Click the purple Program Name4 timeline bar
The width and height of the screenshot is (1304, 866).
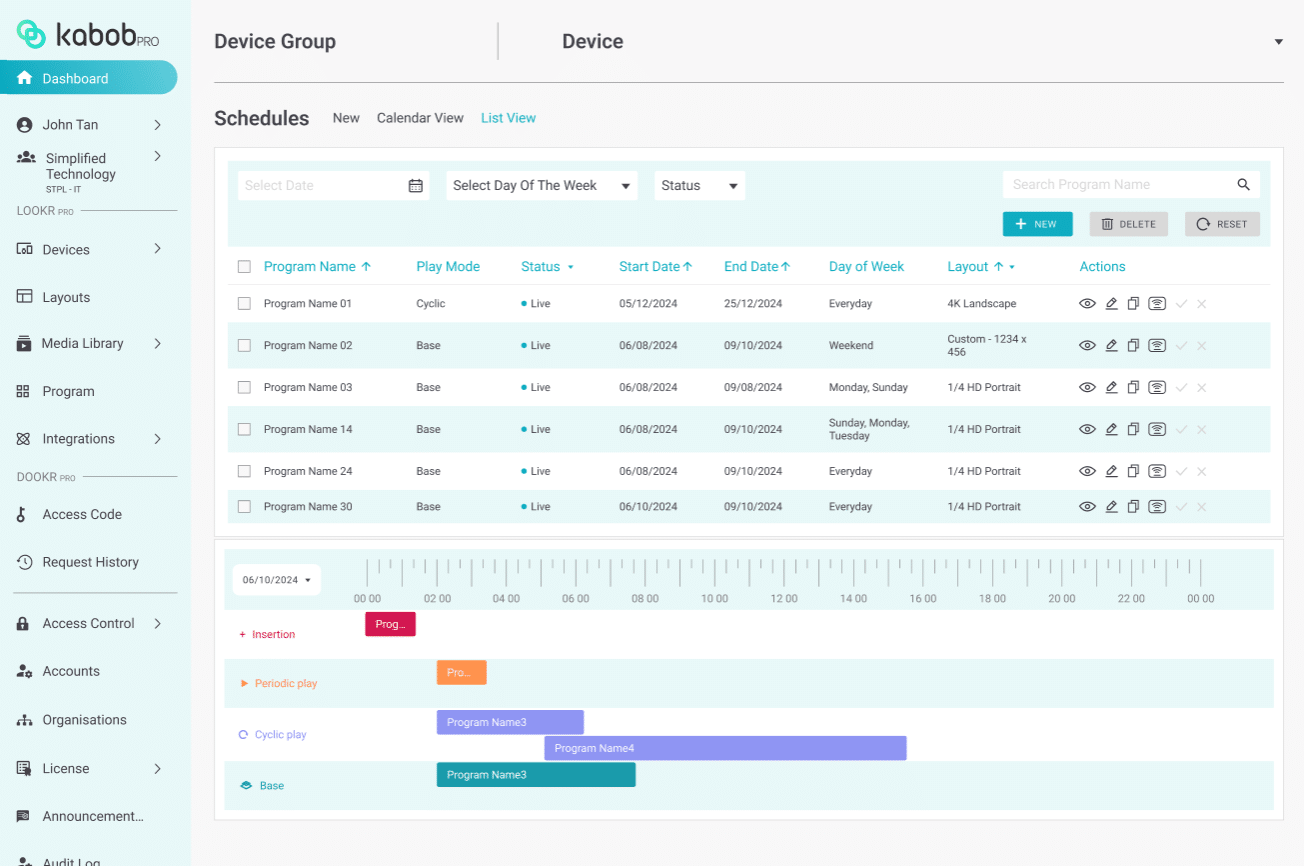click(725, 748)
